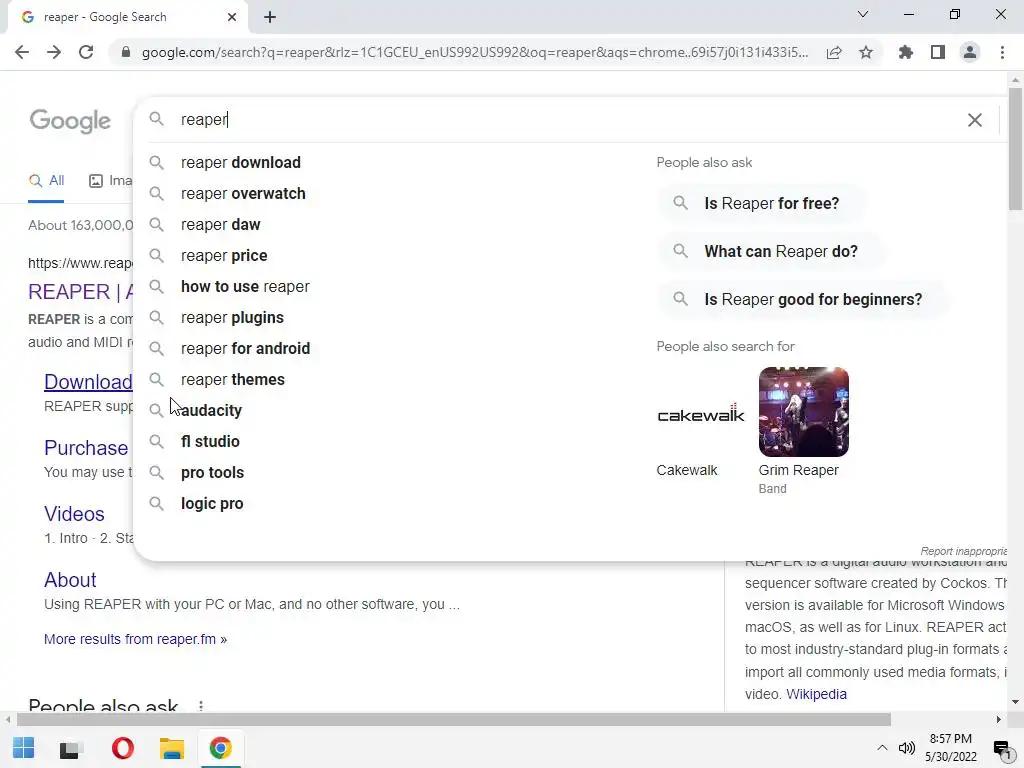Click the horizontal scrollbar thumb
Viewport: 1024px width, 768px height.
pos(453,719)
